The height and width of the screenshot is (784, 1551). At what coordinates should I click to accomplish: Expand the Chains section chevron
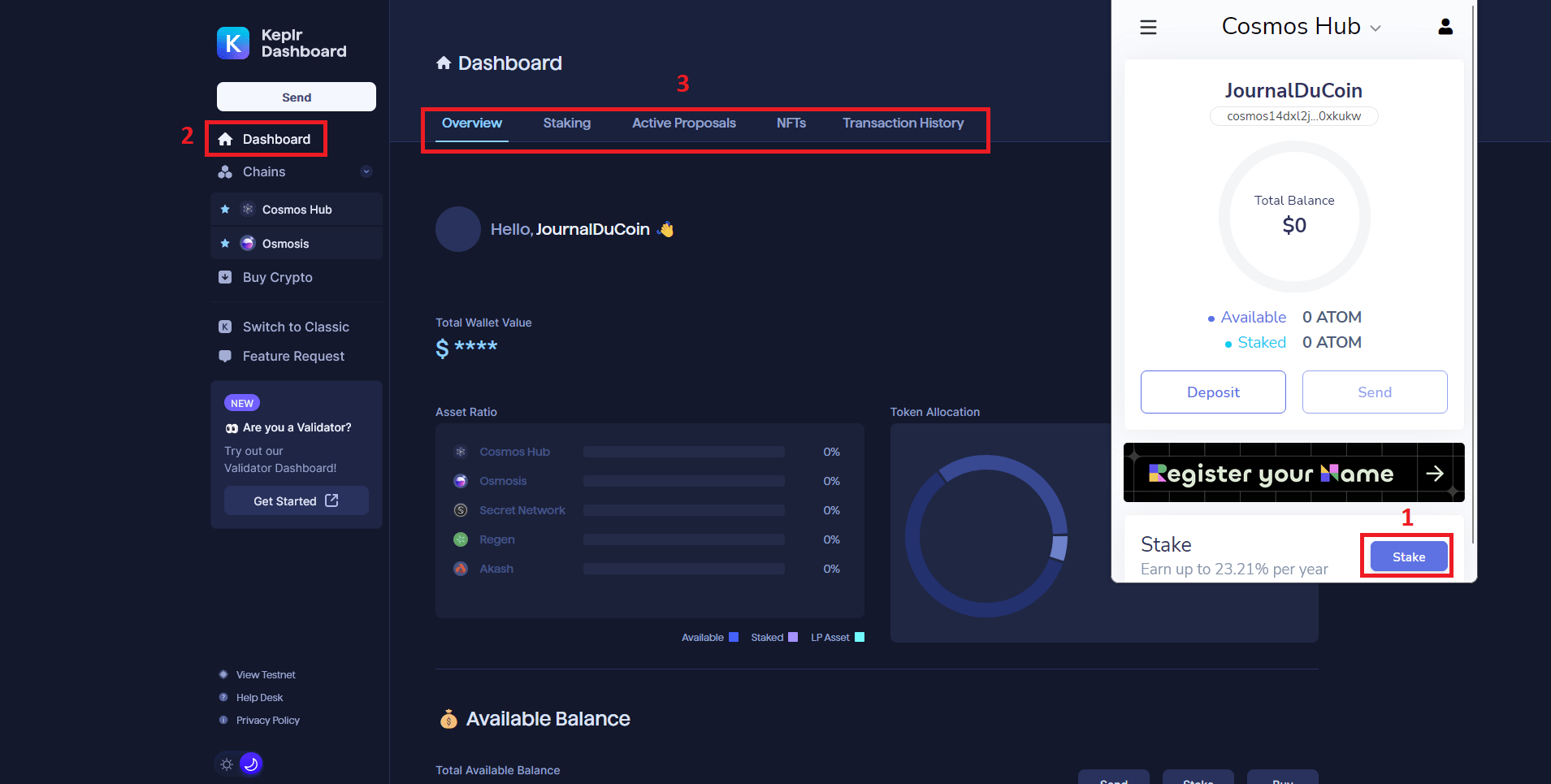(x=366, y=171)
